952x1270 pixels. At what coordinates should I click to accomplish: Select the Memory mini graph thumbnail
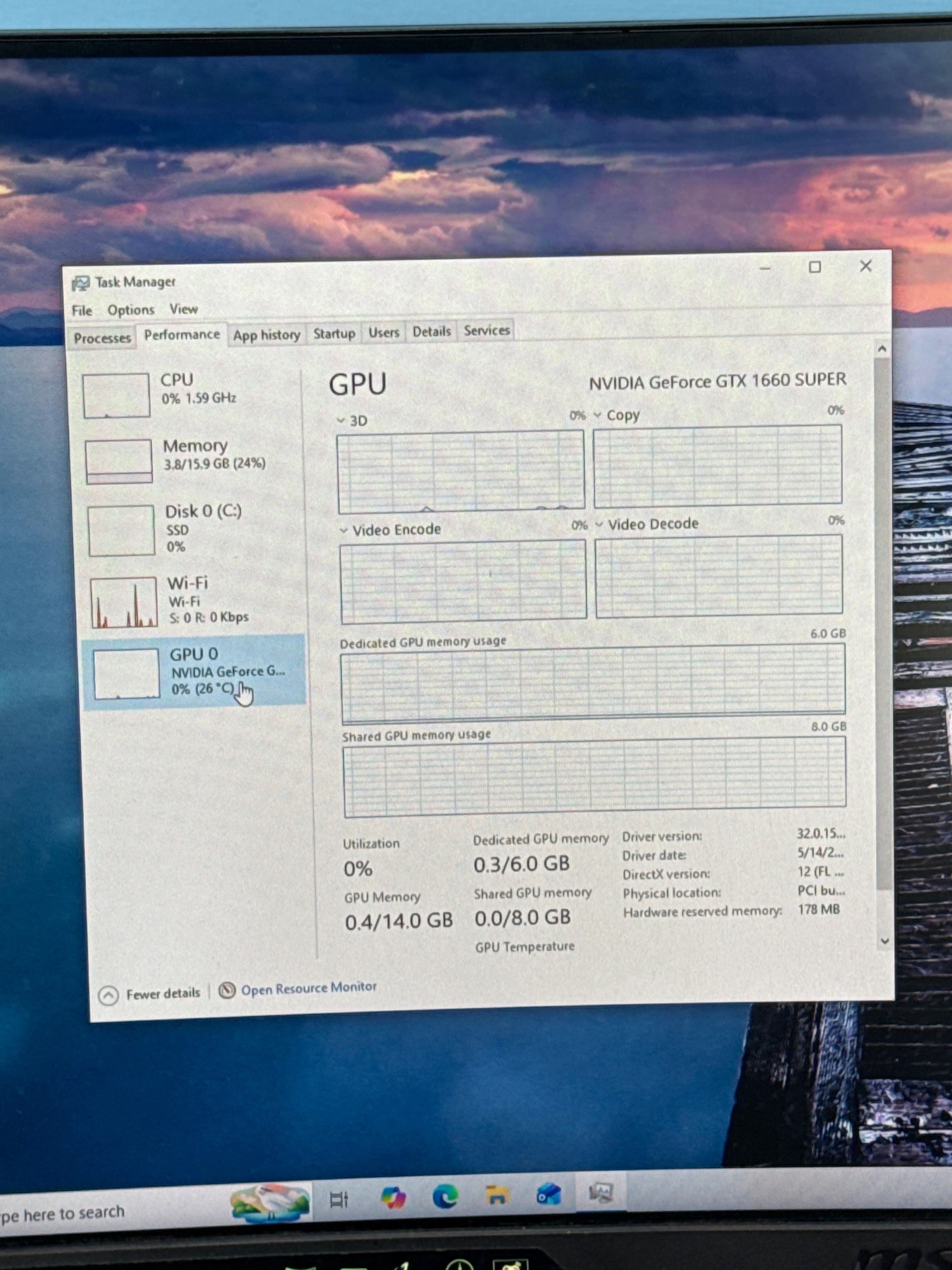click(119, 462)
